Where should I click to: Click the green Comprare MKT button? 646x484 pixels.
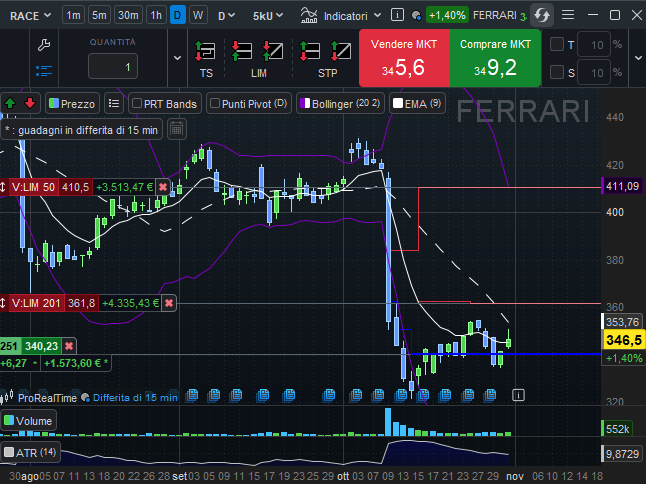coord(495,58)
